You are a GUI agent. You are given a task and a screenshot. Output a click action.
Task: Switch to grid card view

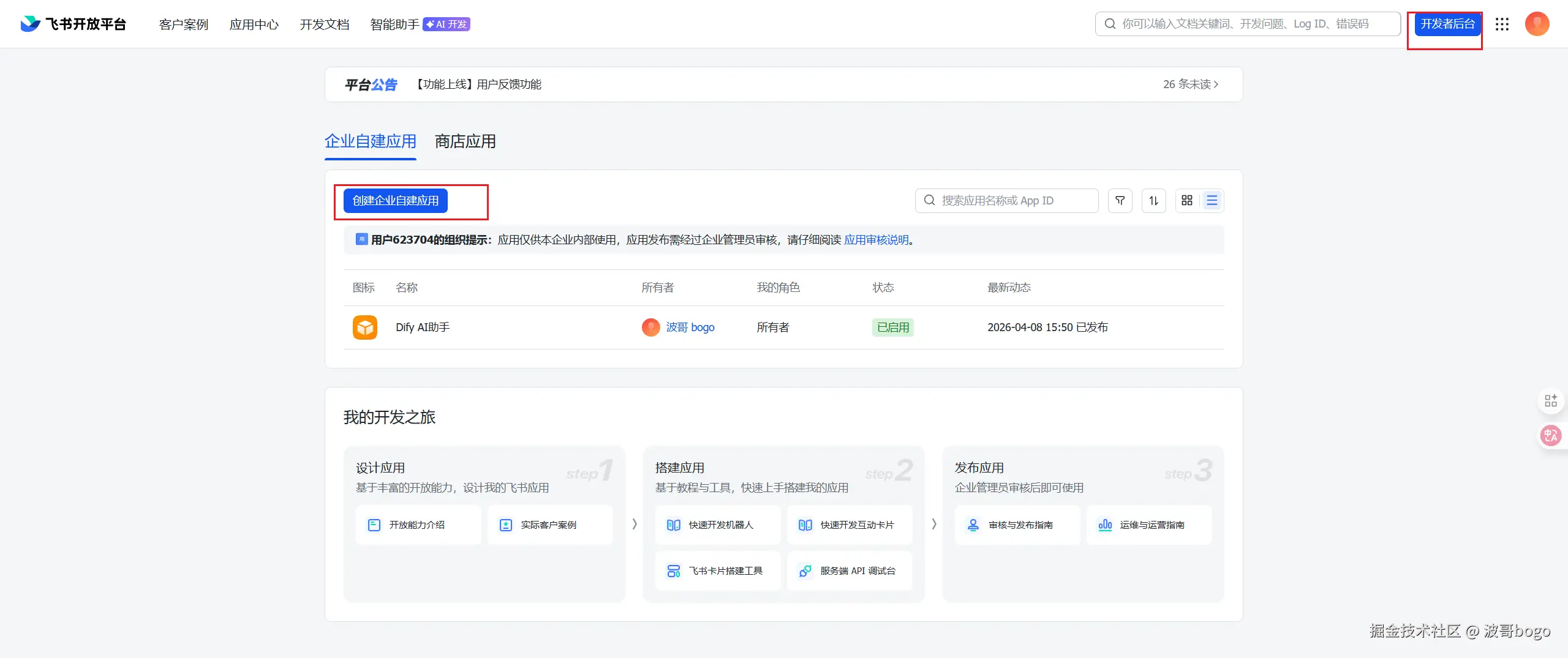pos(1187,201)
